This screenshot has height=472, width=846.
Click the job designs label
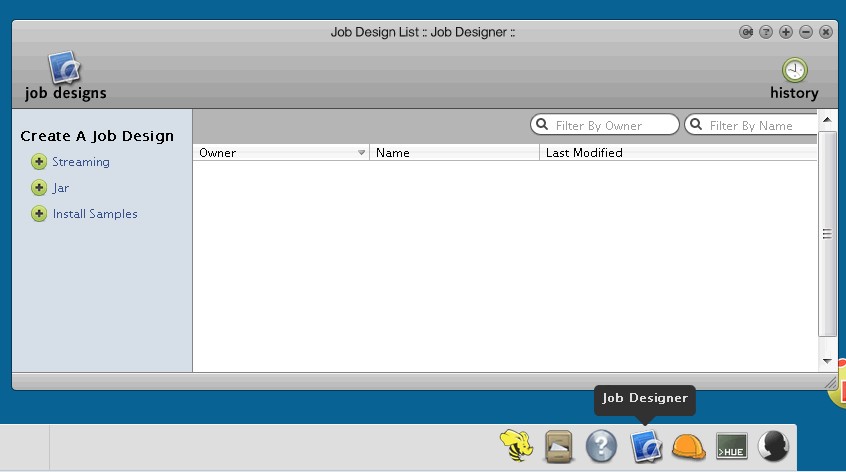tap(65, 93)
